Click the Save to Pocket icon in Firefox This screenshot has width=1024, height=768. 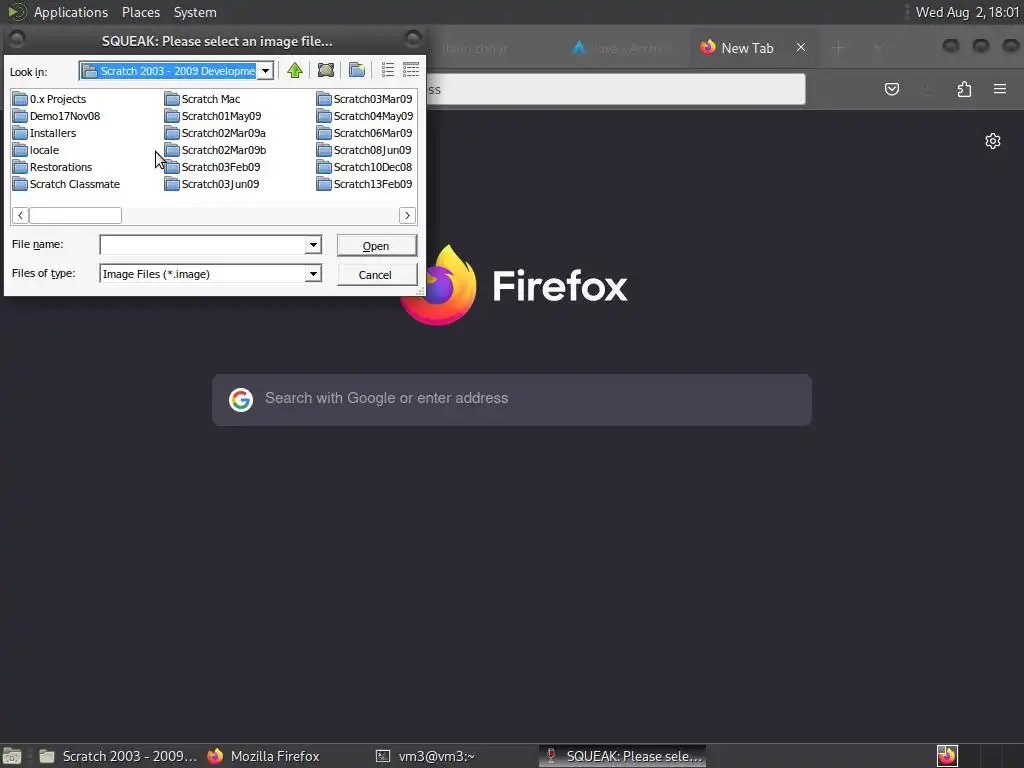pyautogui.click(x=891, y=89)
